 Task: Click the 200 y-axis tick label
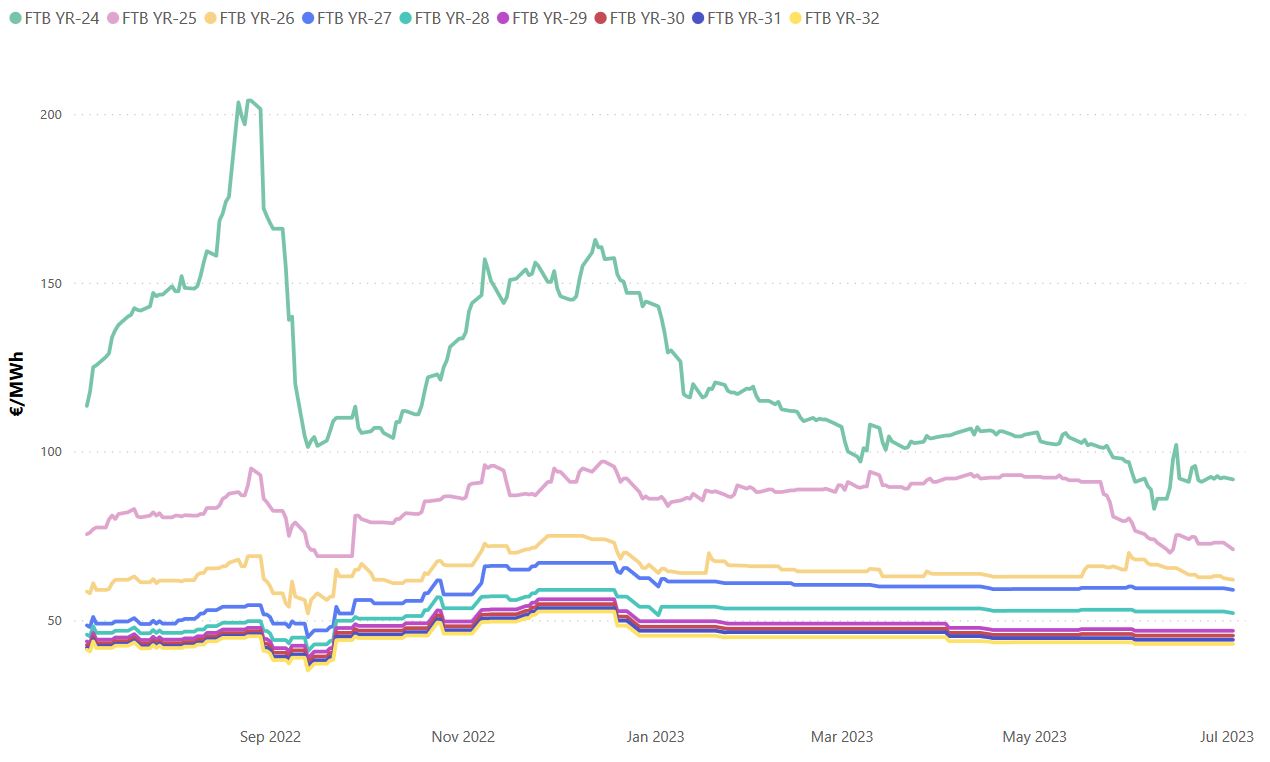coord(51,114)
